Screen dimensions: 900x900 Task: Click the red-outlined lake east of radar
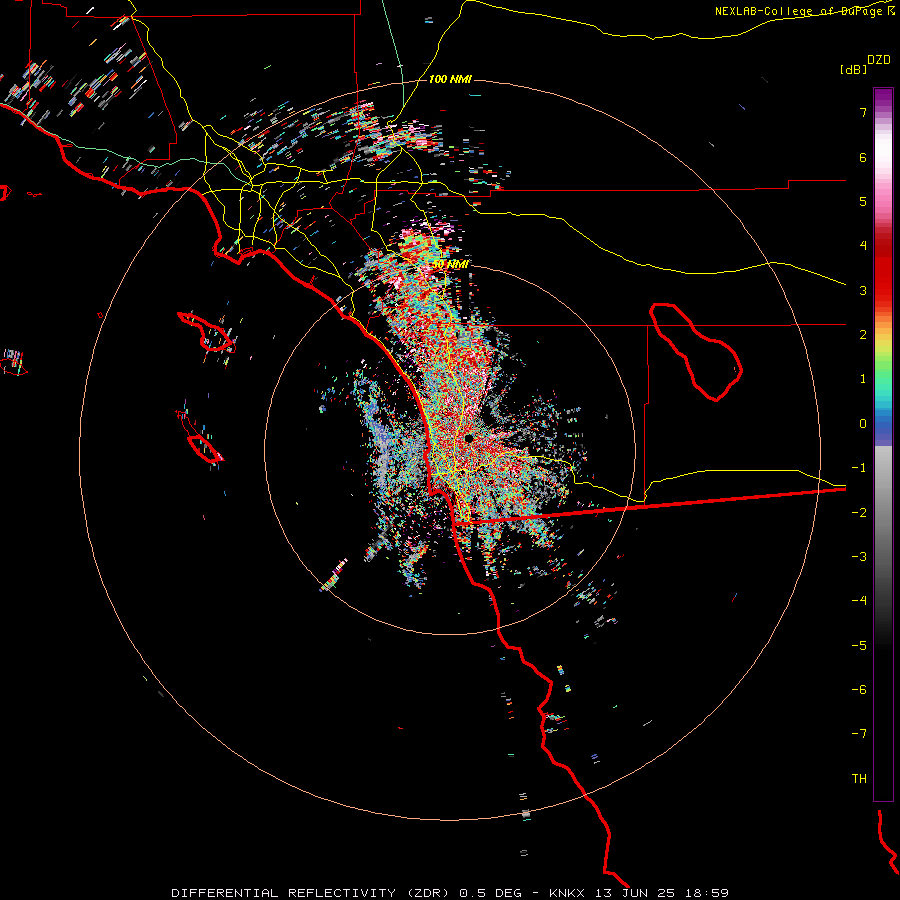pos(696,352)
